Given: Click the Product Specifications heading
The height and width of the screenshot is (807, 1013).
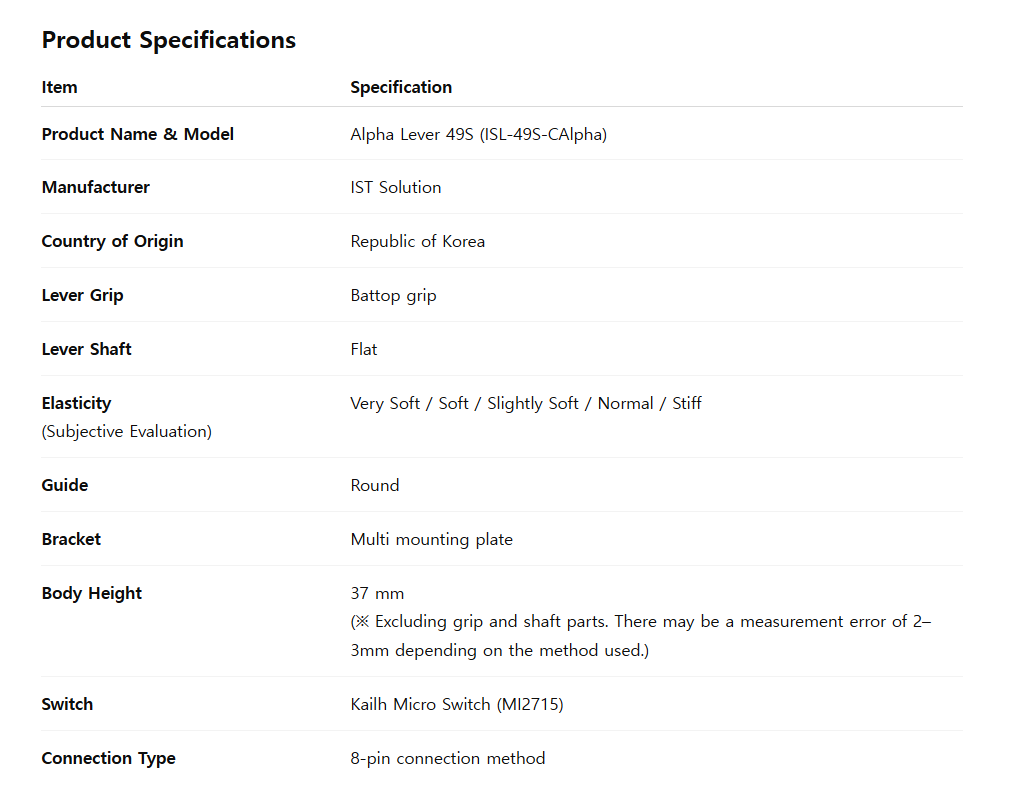Looking at the screenshot, I should [169, 40].
